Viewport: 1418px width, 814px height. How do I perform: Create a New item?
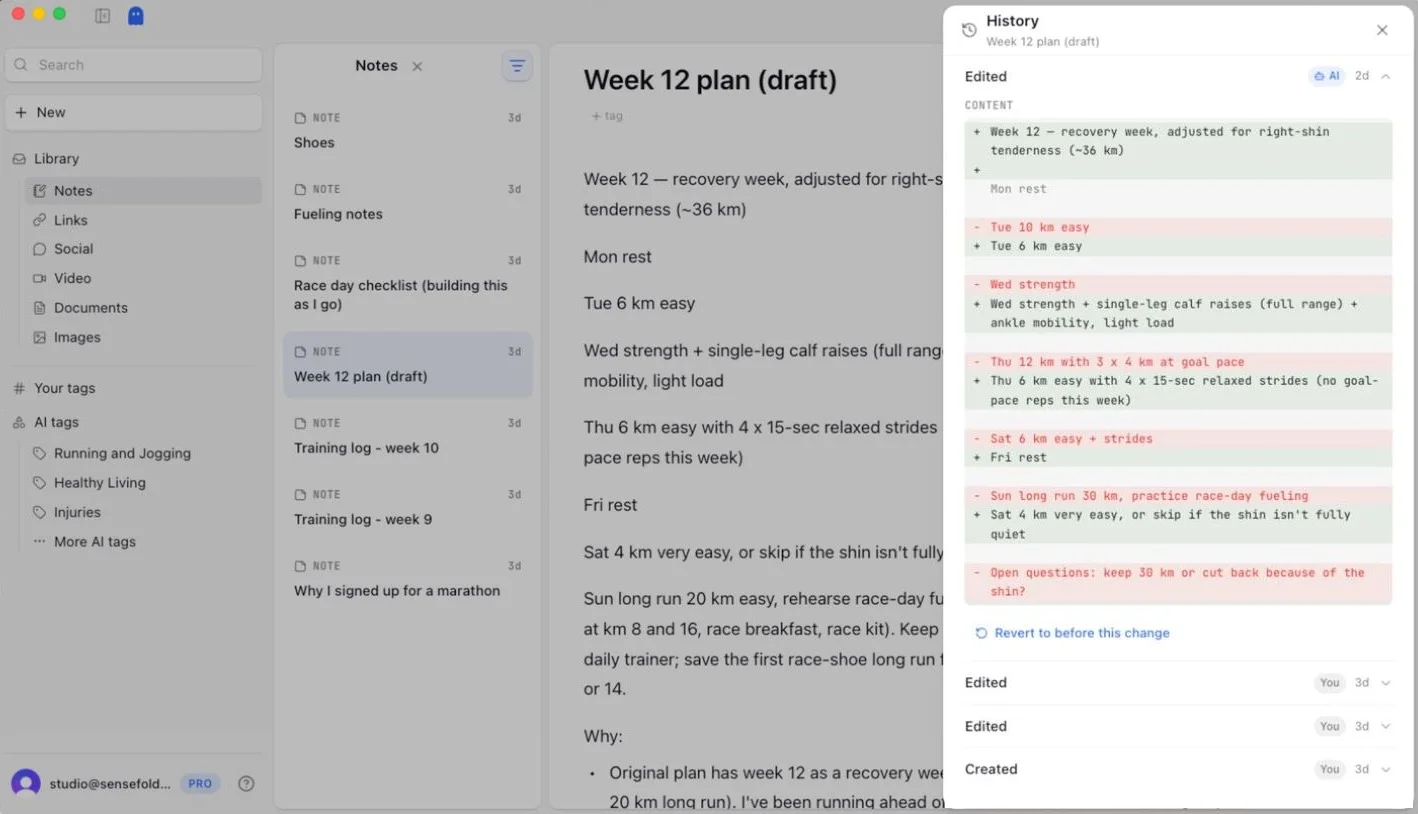pos(134,113)
